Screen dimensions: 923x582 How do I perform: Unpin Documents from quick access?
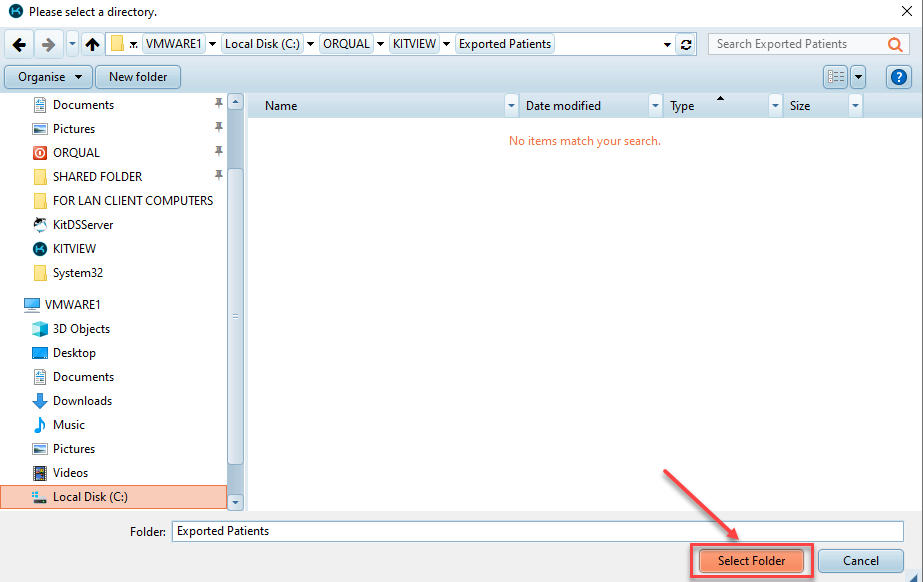(x=218, y=104)
